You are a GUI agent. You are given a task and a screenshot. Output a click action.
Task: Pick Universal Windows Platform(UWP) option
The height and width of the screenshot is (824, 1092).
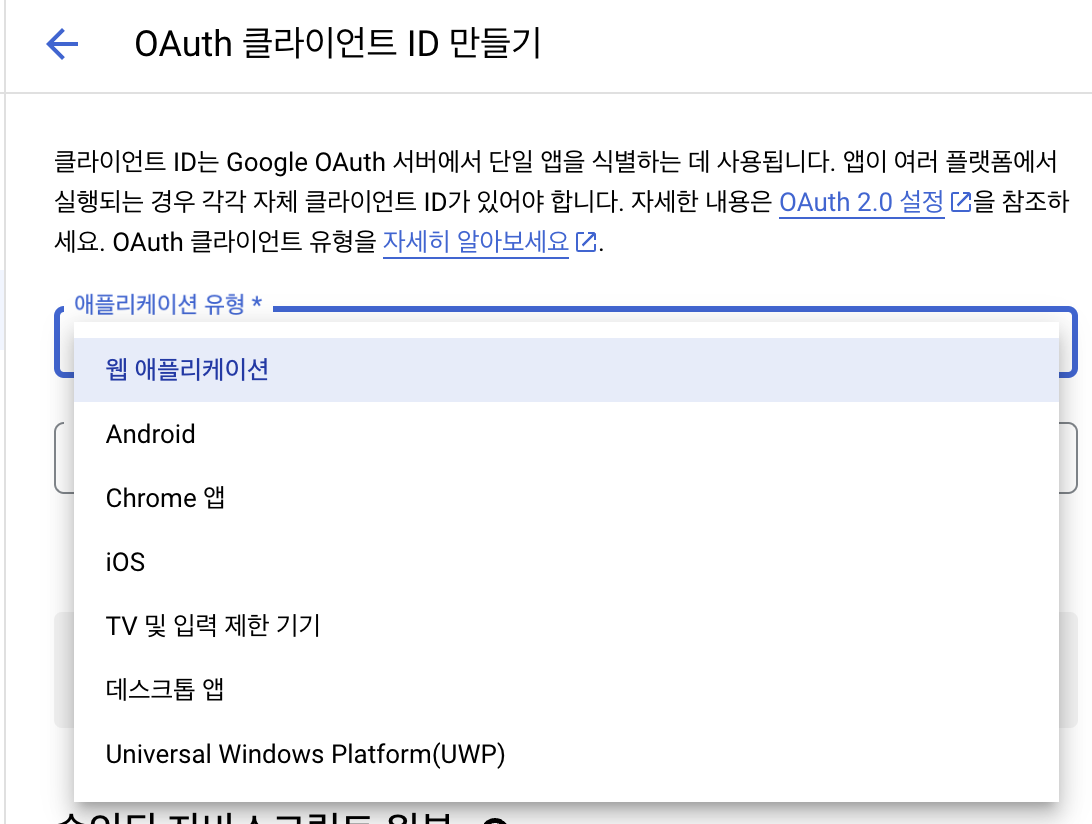(305, 754)
